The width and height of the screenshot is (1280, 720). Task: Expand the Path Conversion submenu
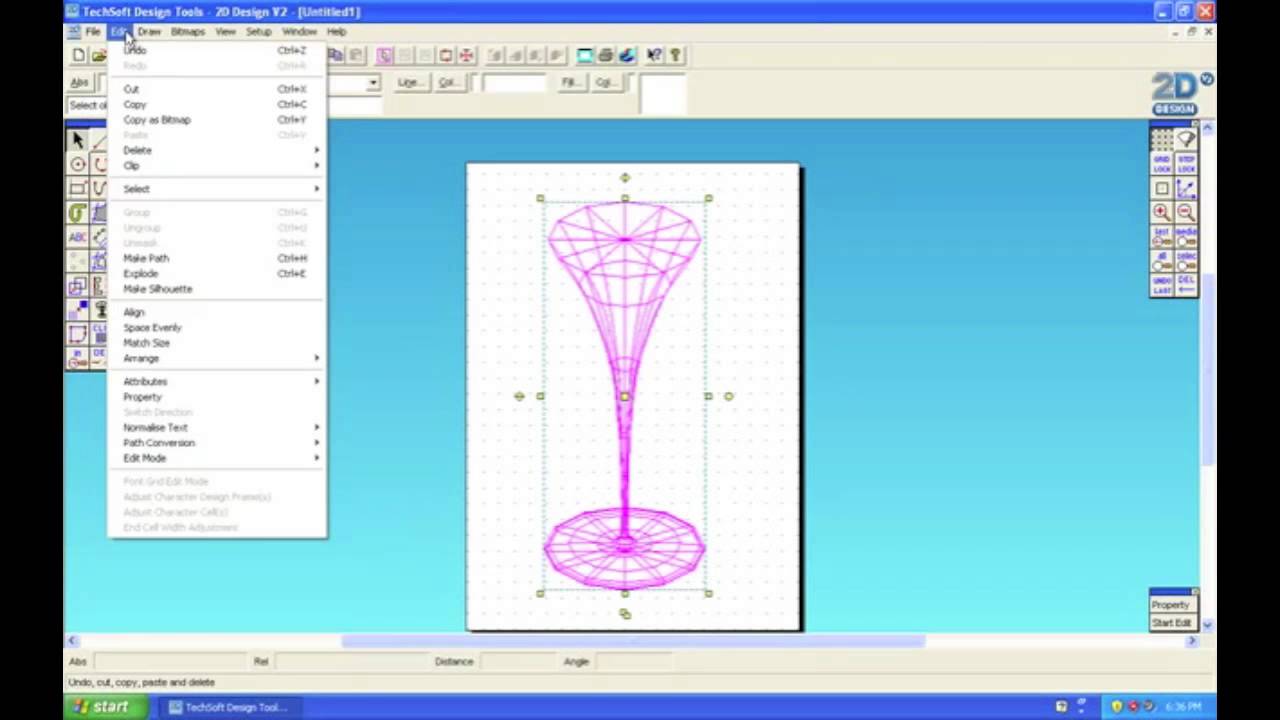(x=216, y=443)
